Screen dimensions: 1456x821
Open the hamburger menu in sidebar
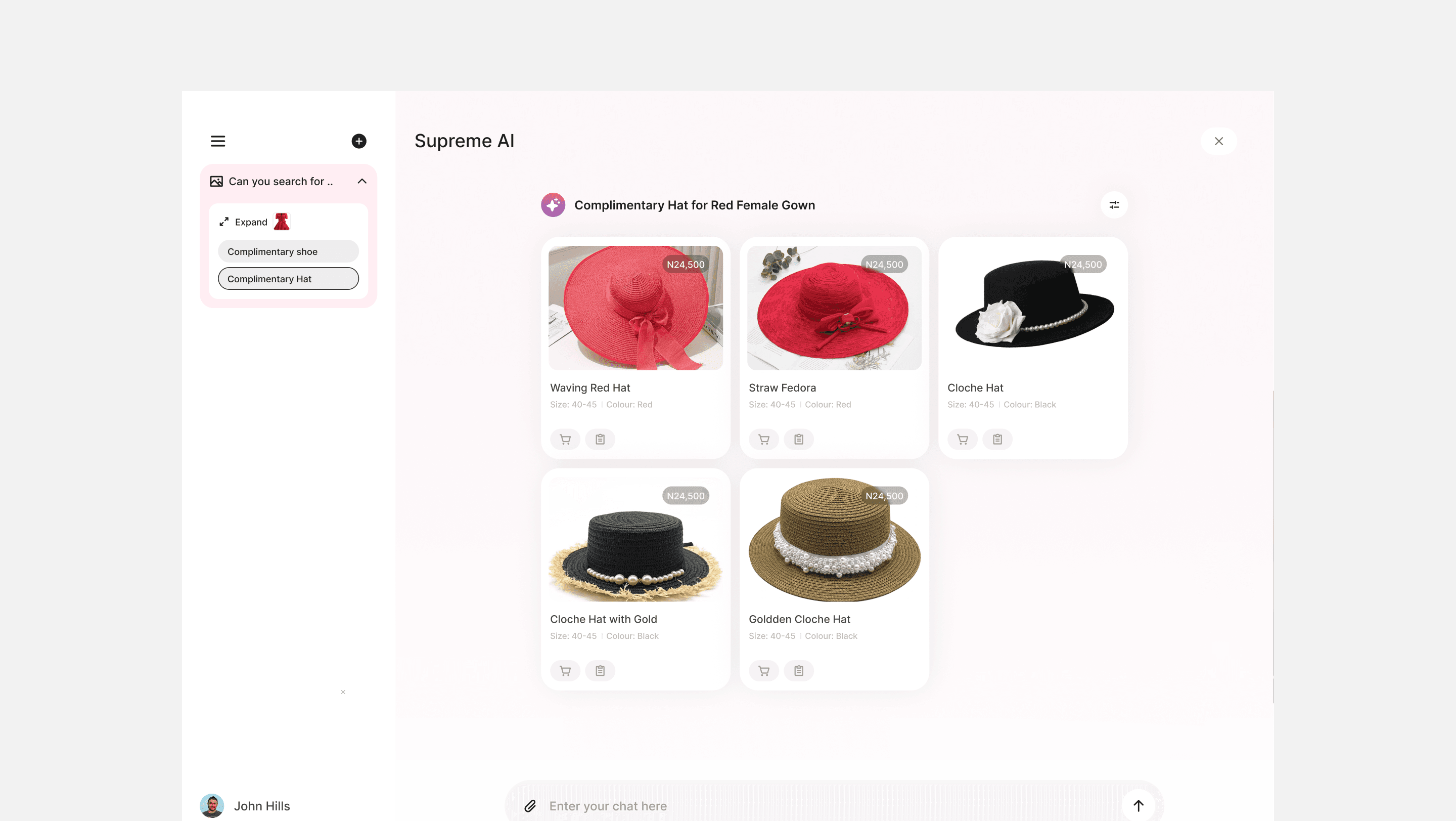click(217, 141)
